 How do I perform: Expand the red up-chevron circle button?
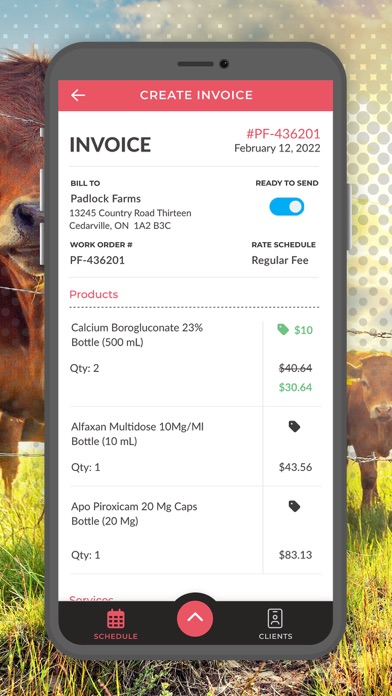tap(195, 618)
